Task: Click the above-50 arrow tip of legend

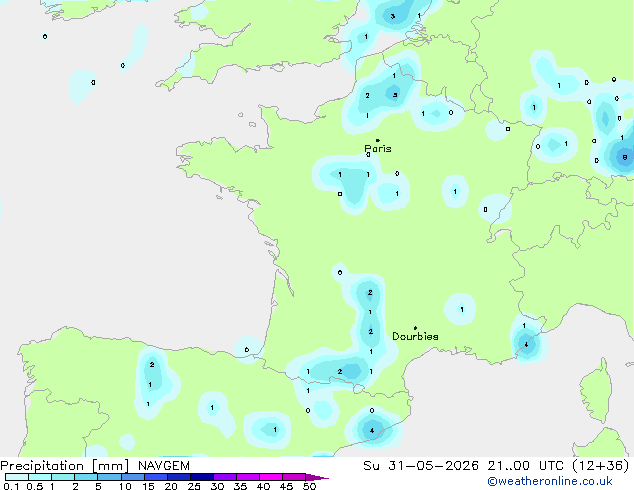Action: [x=317, y=477]
